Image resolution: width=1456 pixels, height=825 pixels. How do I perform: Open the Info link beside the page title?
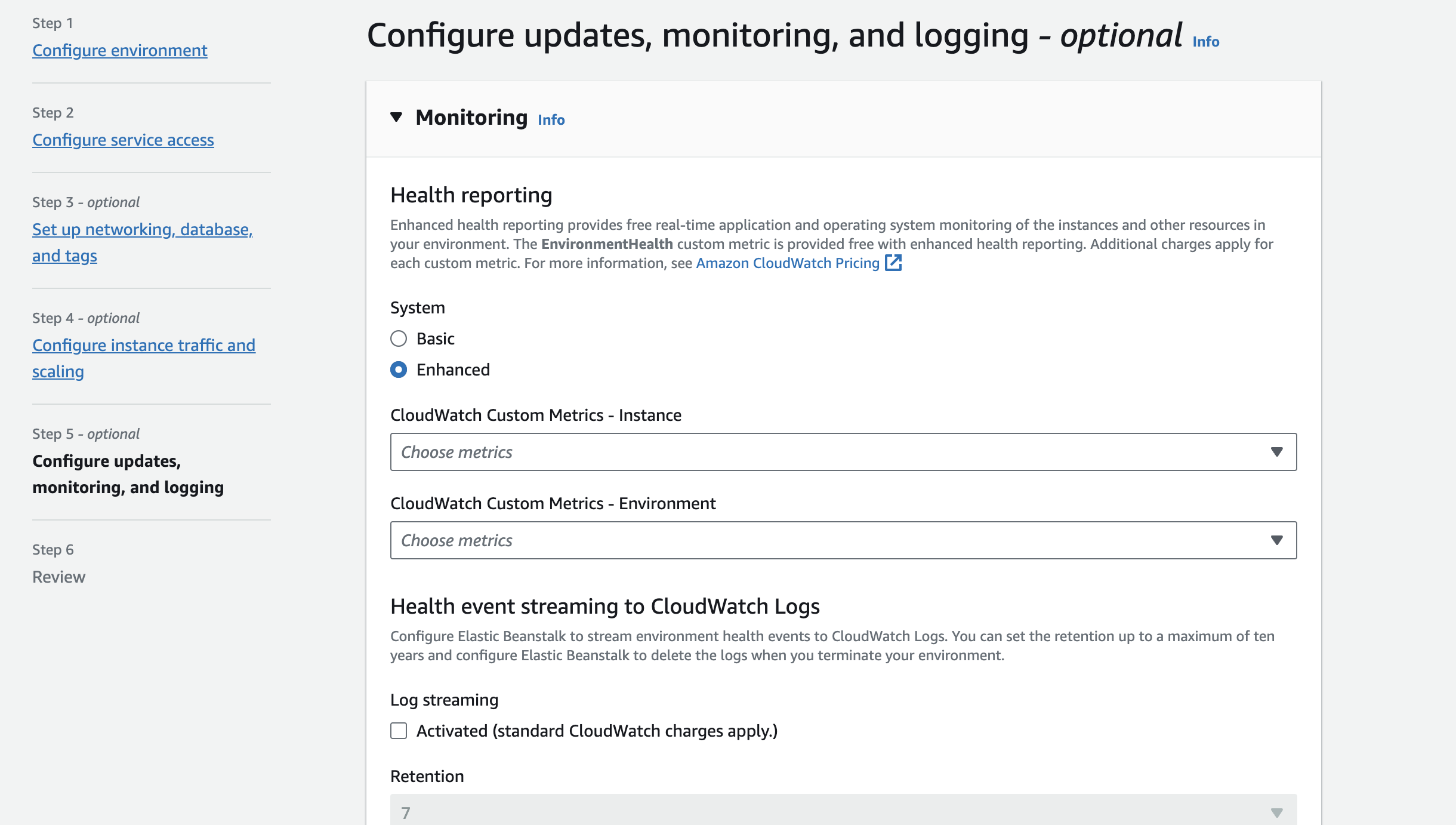pos(1205,41)
